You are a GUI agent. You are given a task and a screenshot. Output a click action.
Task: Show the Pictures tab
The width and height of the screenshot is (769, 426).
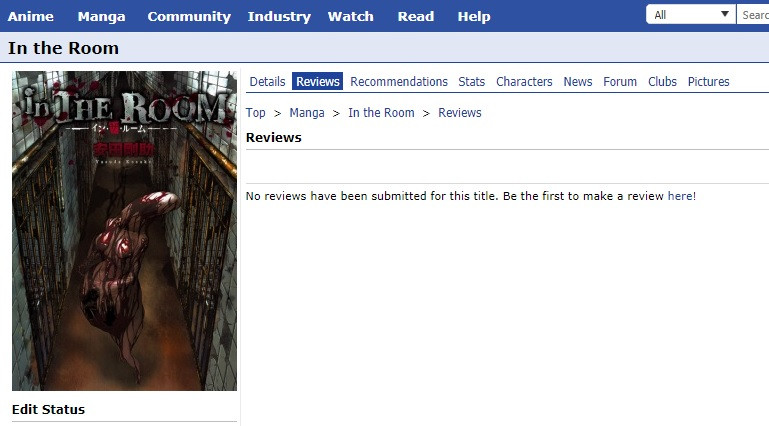click(708, 81)
